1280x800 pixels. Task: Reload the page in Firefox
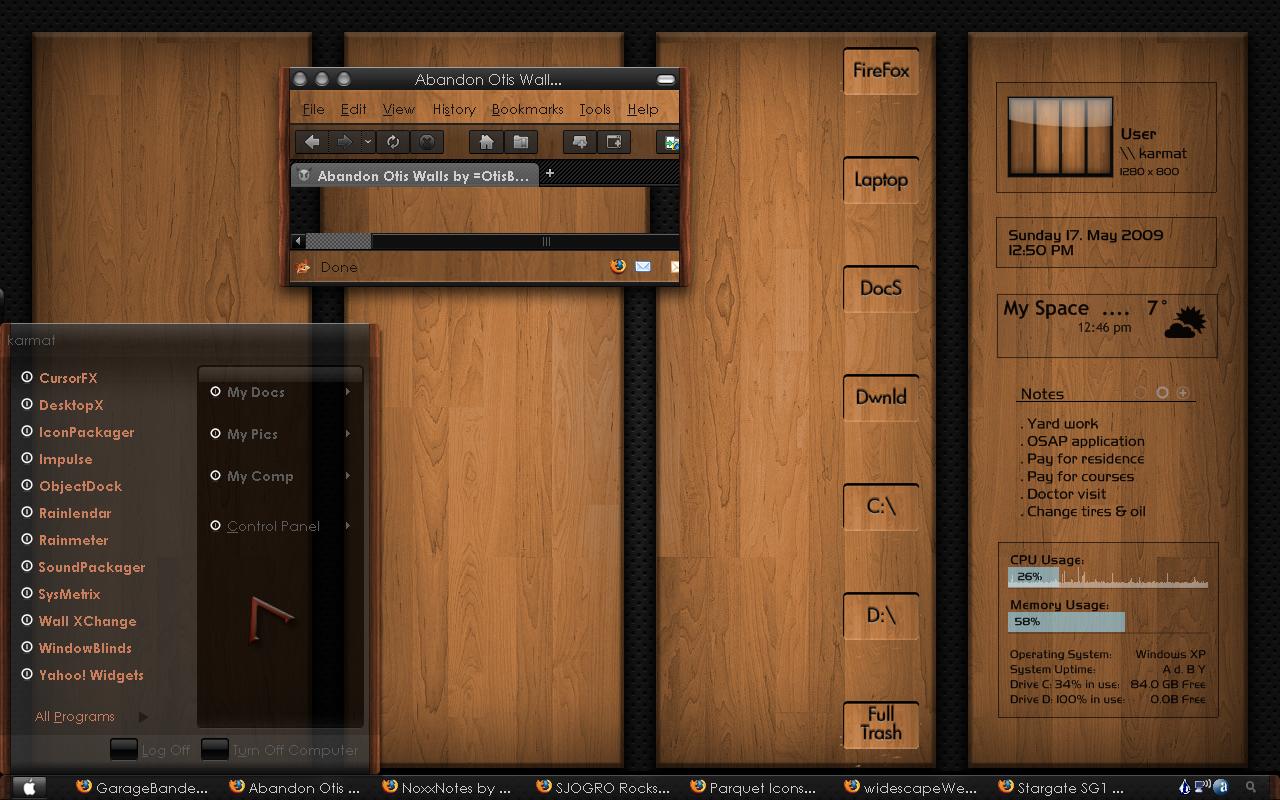(393, 142)
